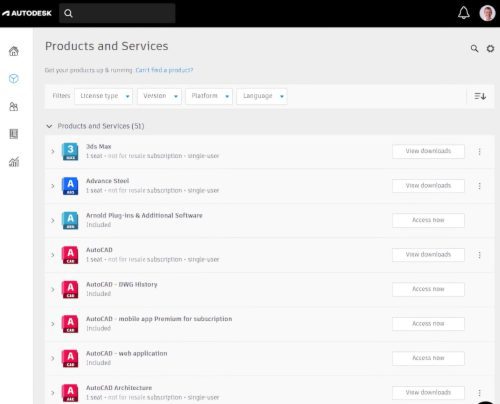This screenshot has width=500, height=404.
Task: Expand the AutoCAD mobile app Premium row
Action: point(52,324)
